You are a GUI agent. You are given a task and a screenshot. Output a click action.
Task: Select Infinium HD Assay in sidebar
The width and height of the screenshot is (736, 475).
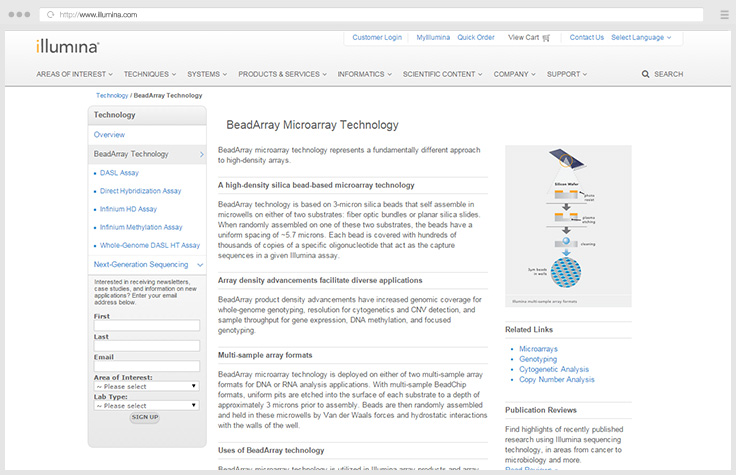128,209
